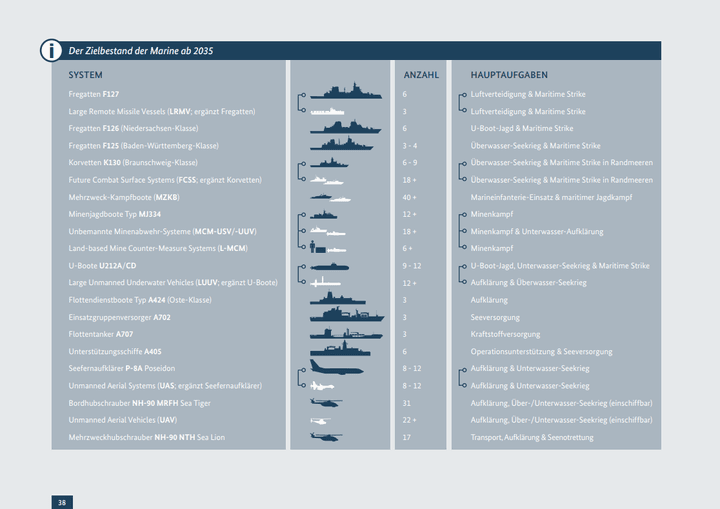Viewport: 720px width, 509px height.
Task: Click 'Transport, Aufklärung & Seenotrettung' text
Action: coord(532,437)
